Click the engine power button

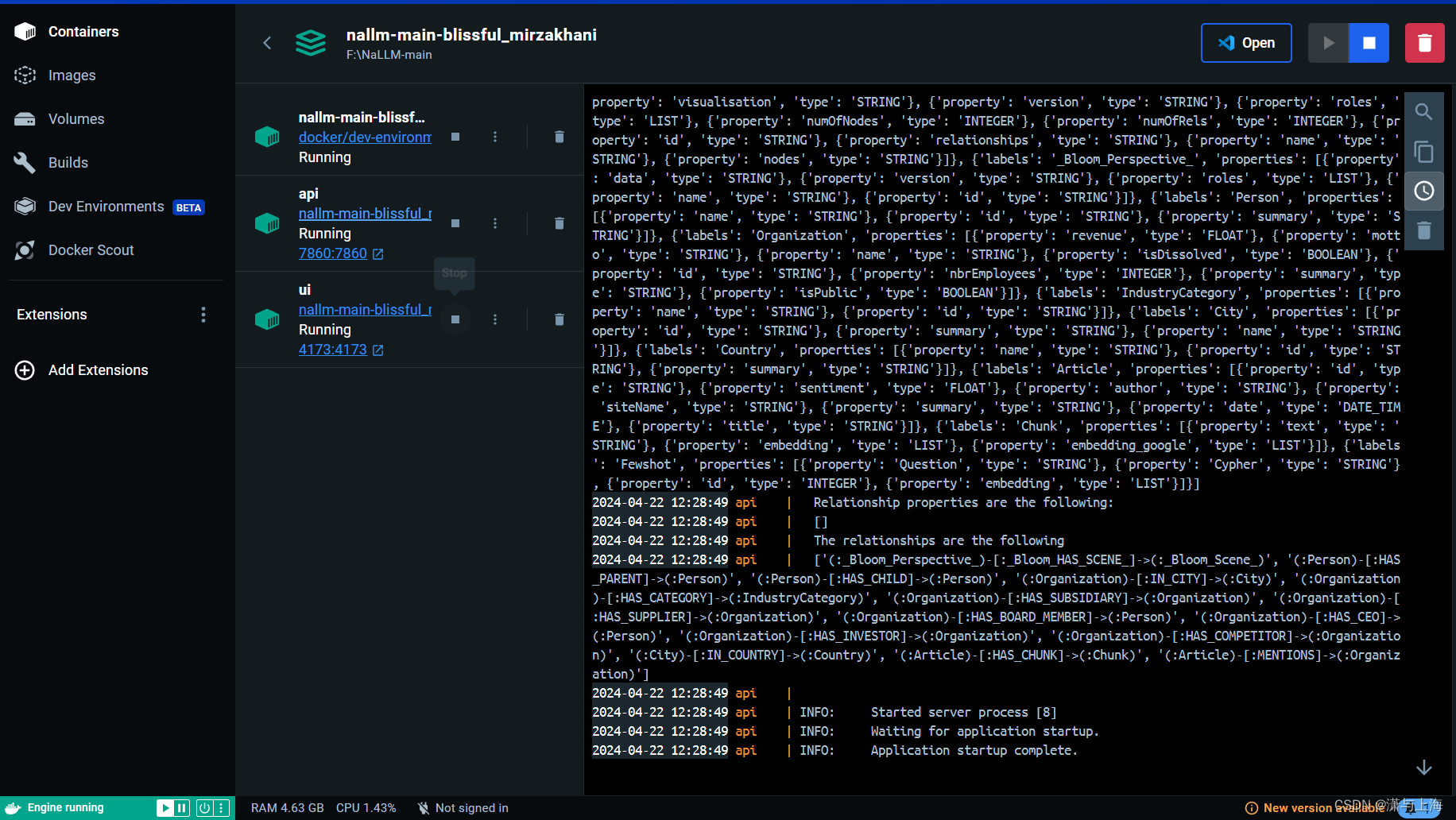[204, 808]
